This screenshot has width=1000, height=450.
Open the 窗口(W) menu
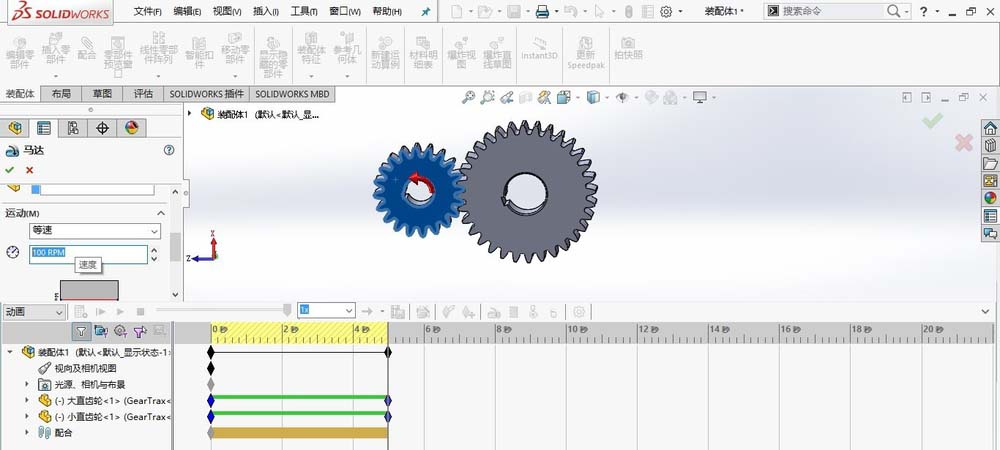345,11
